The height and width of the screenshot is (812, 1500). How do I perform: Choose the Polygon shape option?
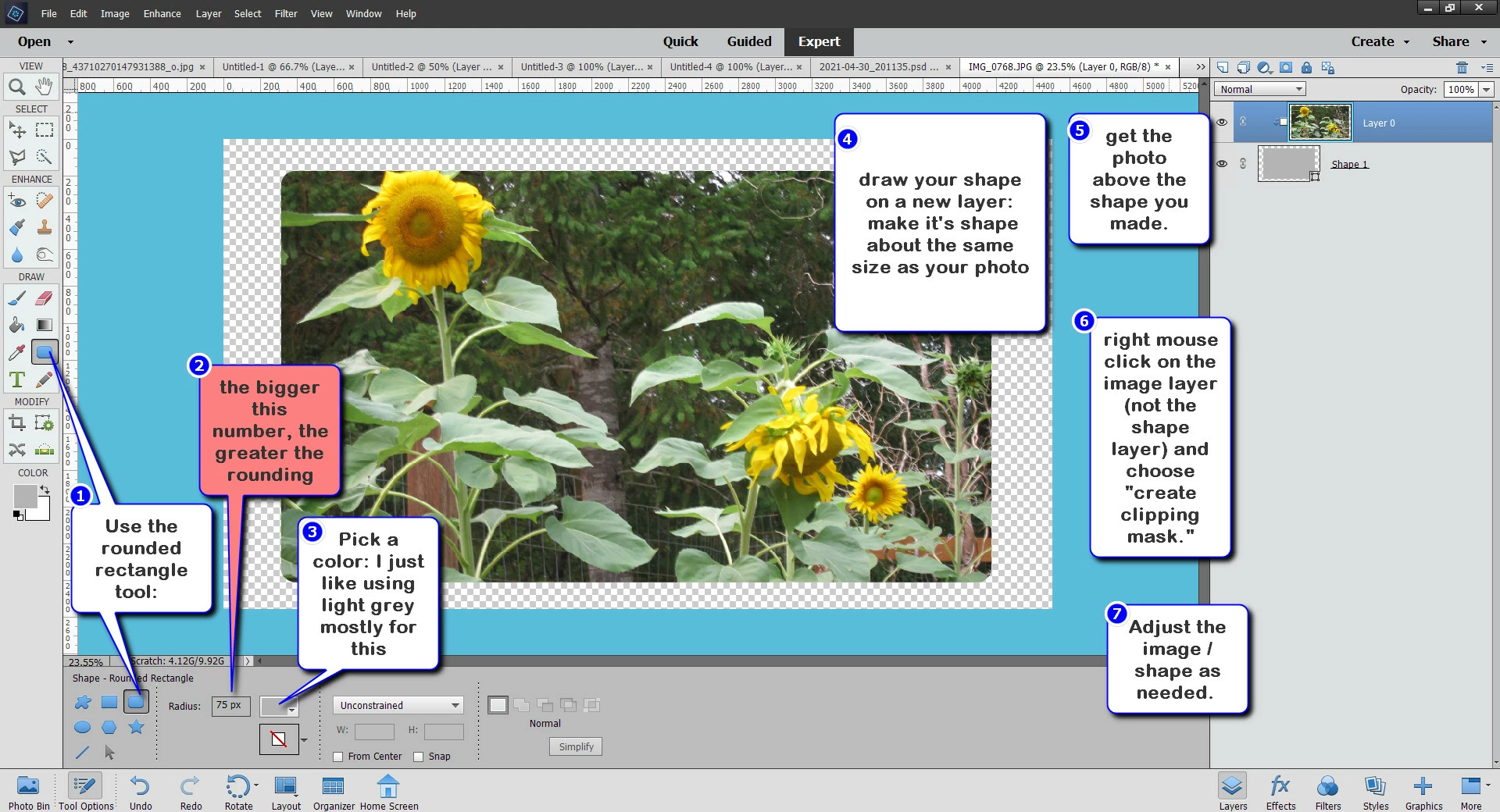point(109,728)
